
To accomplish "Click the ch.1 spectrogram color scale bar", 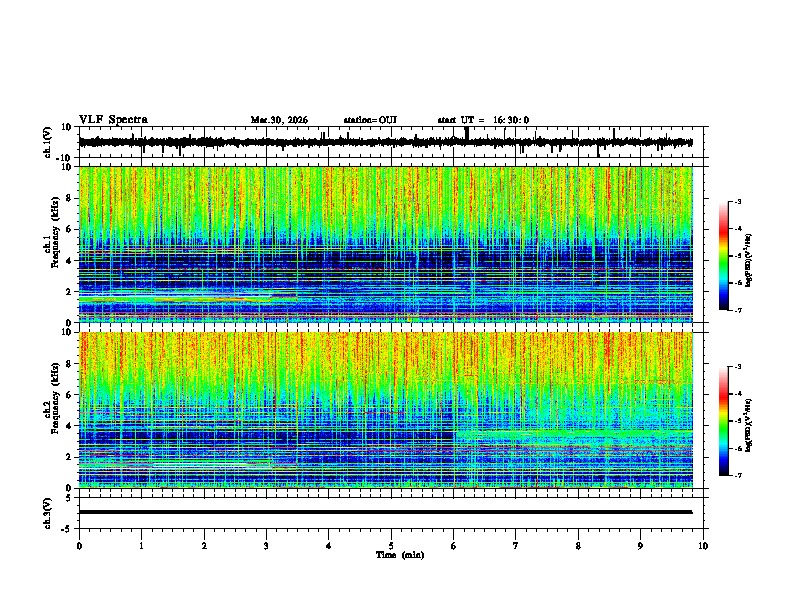I will pos(724,256).
